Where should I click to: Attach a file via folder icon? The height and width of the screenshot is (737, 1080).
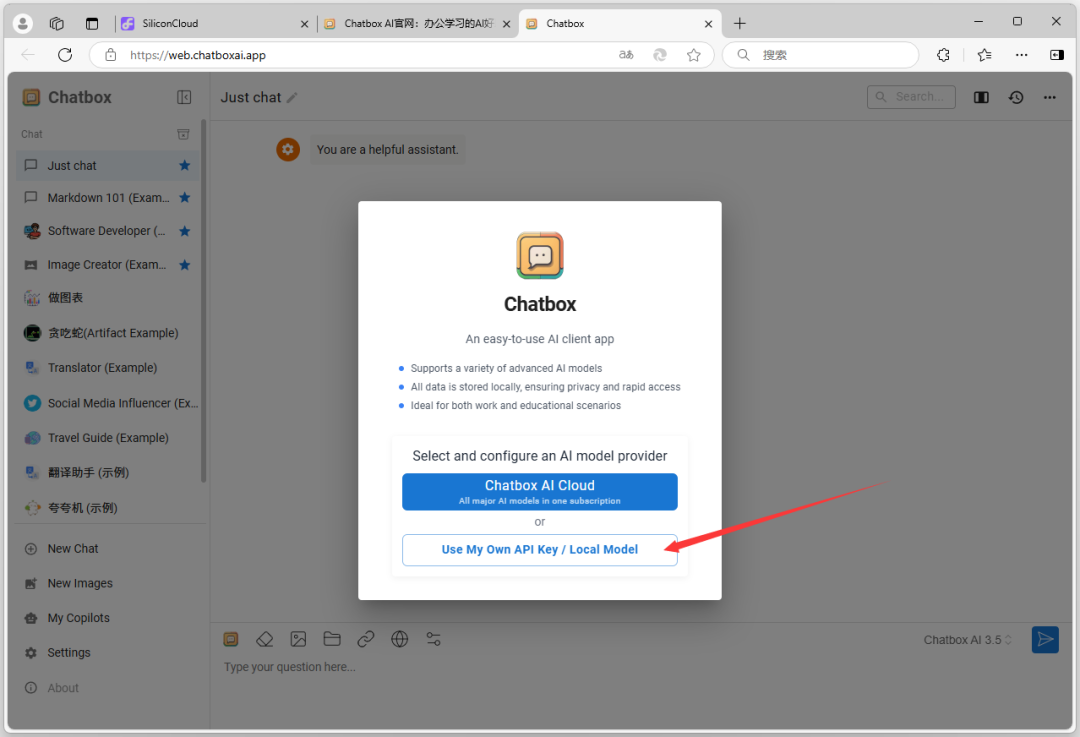click(332, 639)
